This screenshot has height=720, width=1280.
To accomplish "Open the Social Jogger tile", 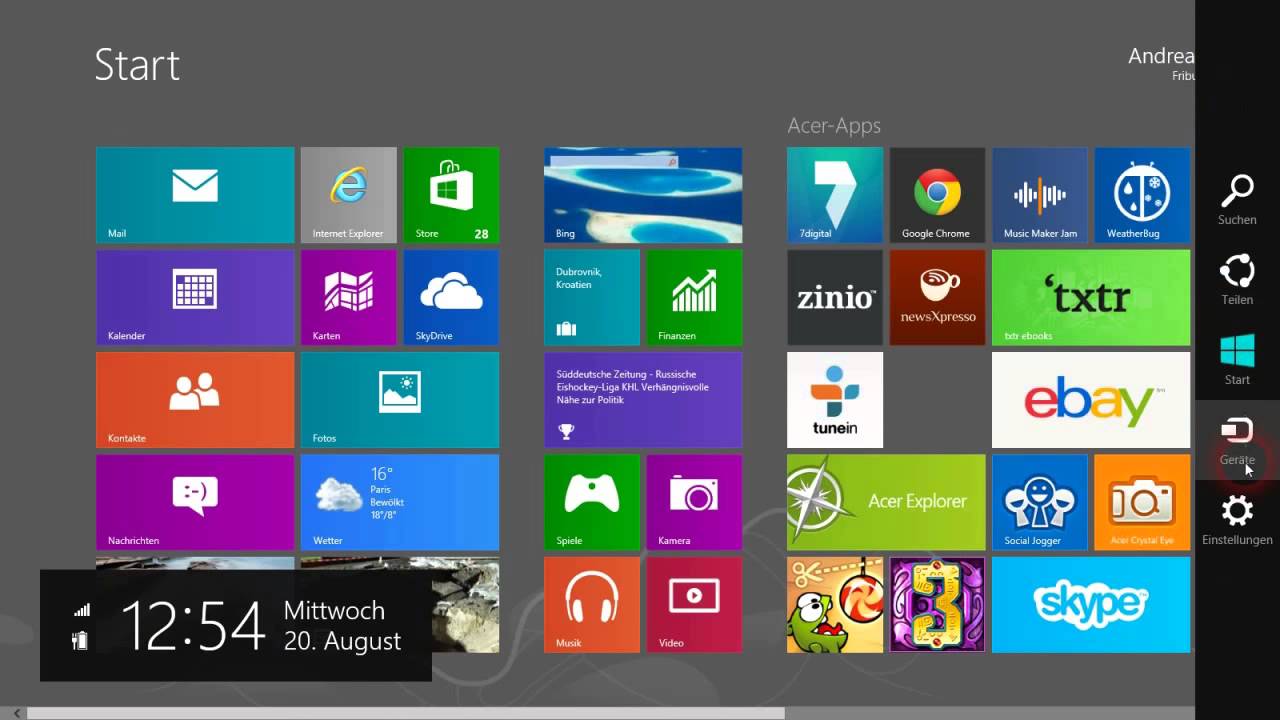I will (x=1040, y=503).
